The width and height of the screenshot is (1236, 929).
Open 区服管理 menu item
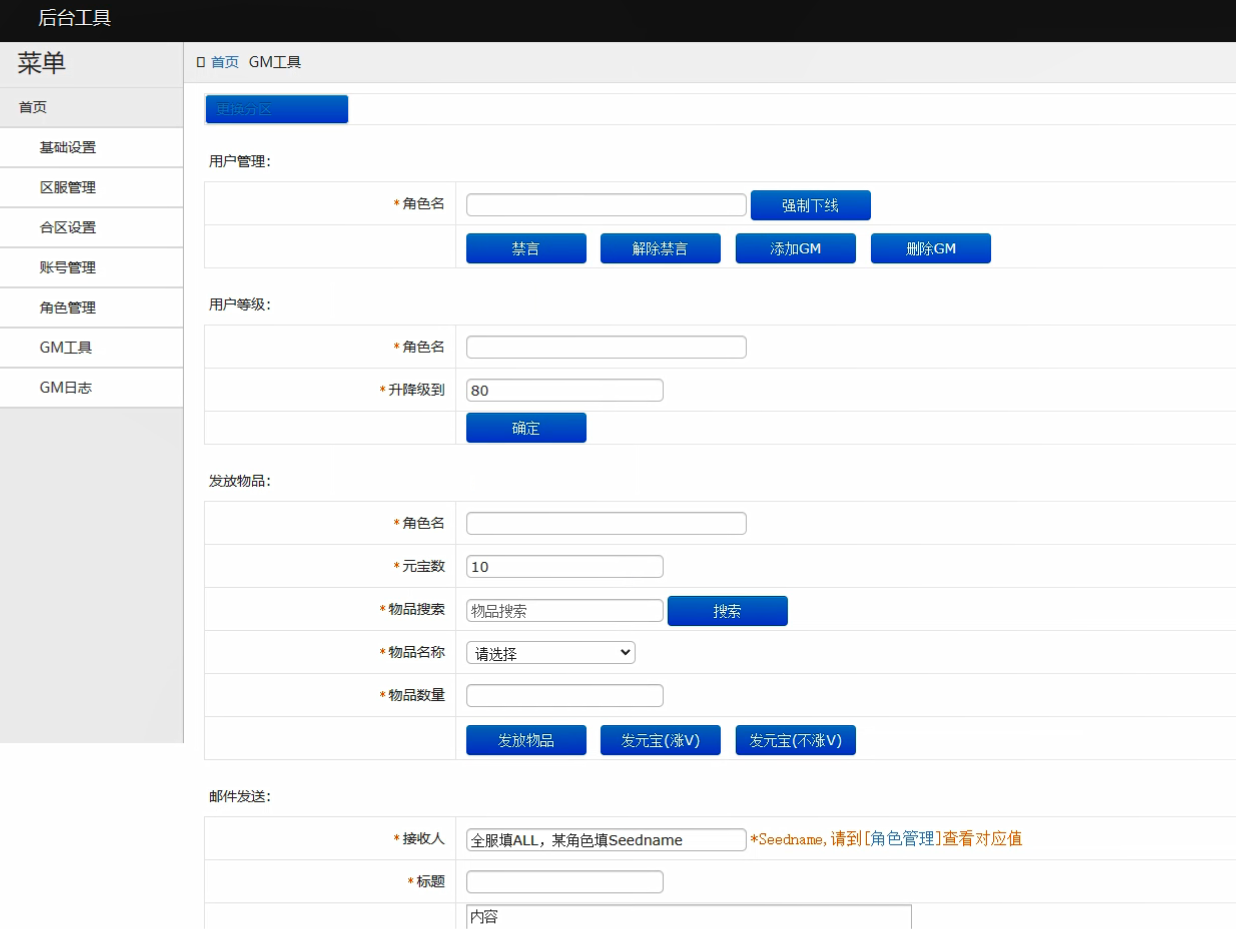pos(91,187)
